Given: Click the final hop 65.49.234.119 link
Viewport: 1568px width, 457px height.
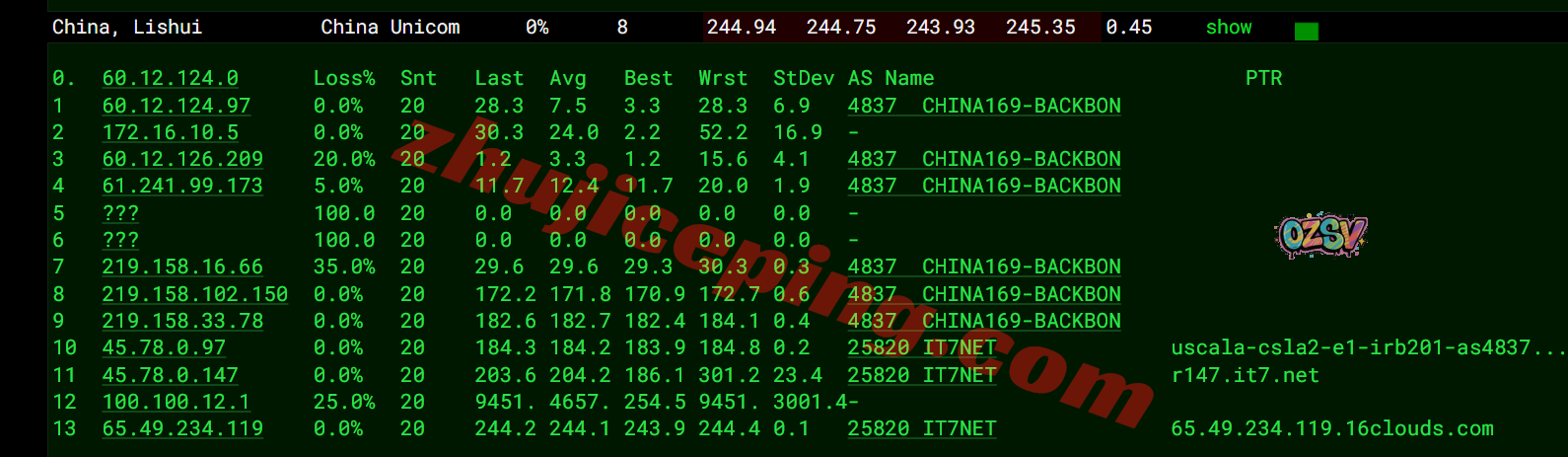Looking at the screenshot, I should [x=182, y=428].
